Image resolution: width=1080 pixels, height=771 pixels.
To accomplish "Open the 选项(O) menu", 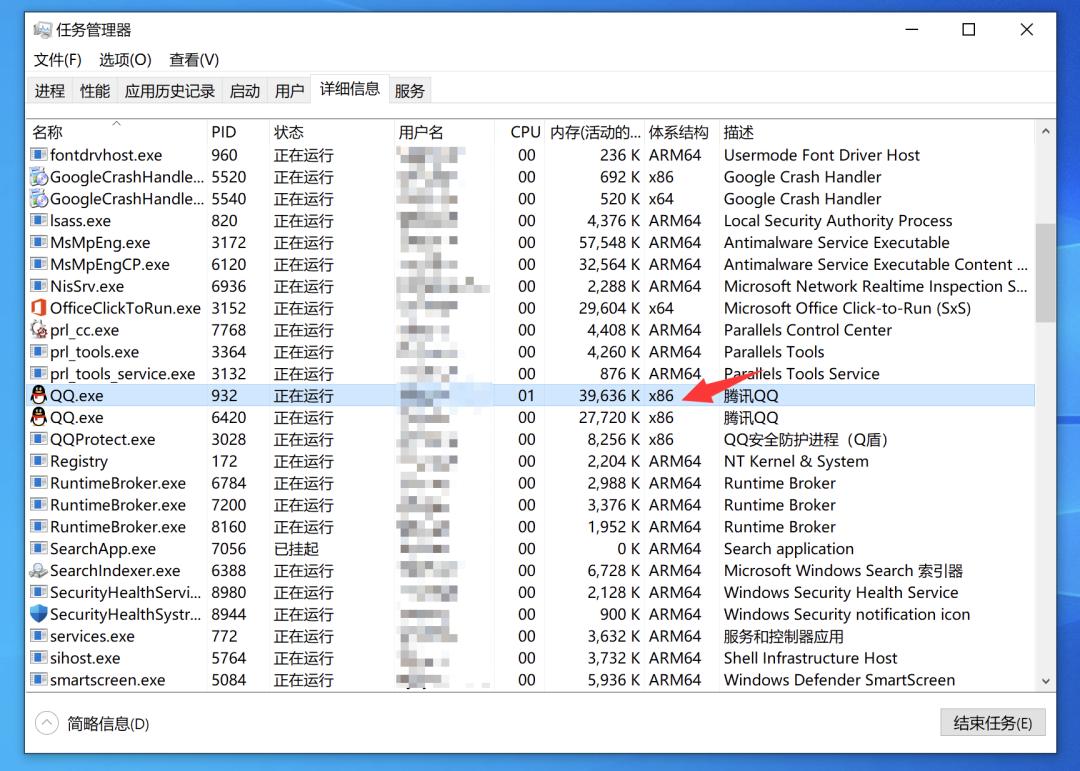I will (125, 60).
